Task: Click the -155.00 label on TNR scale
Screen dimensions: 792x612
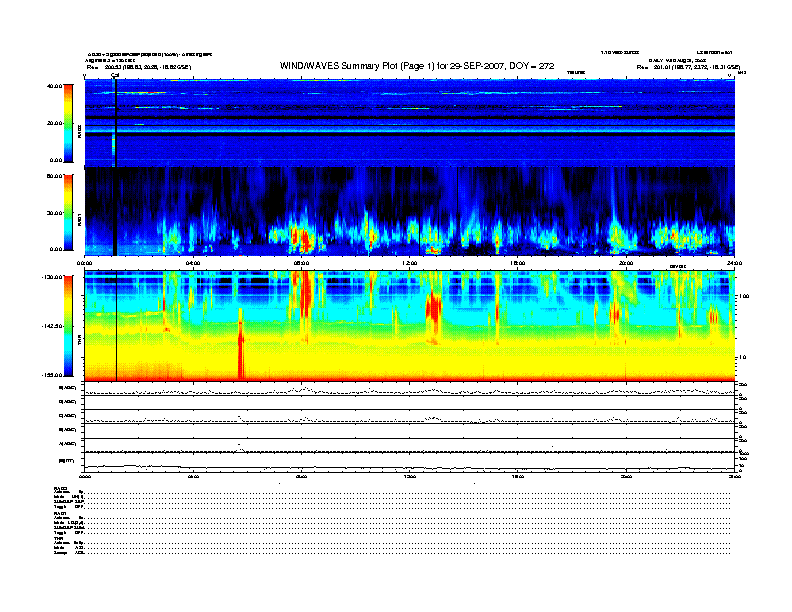Action: 52,375
